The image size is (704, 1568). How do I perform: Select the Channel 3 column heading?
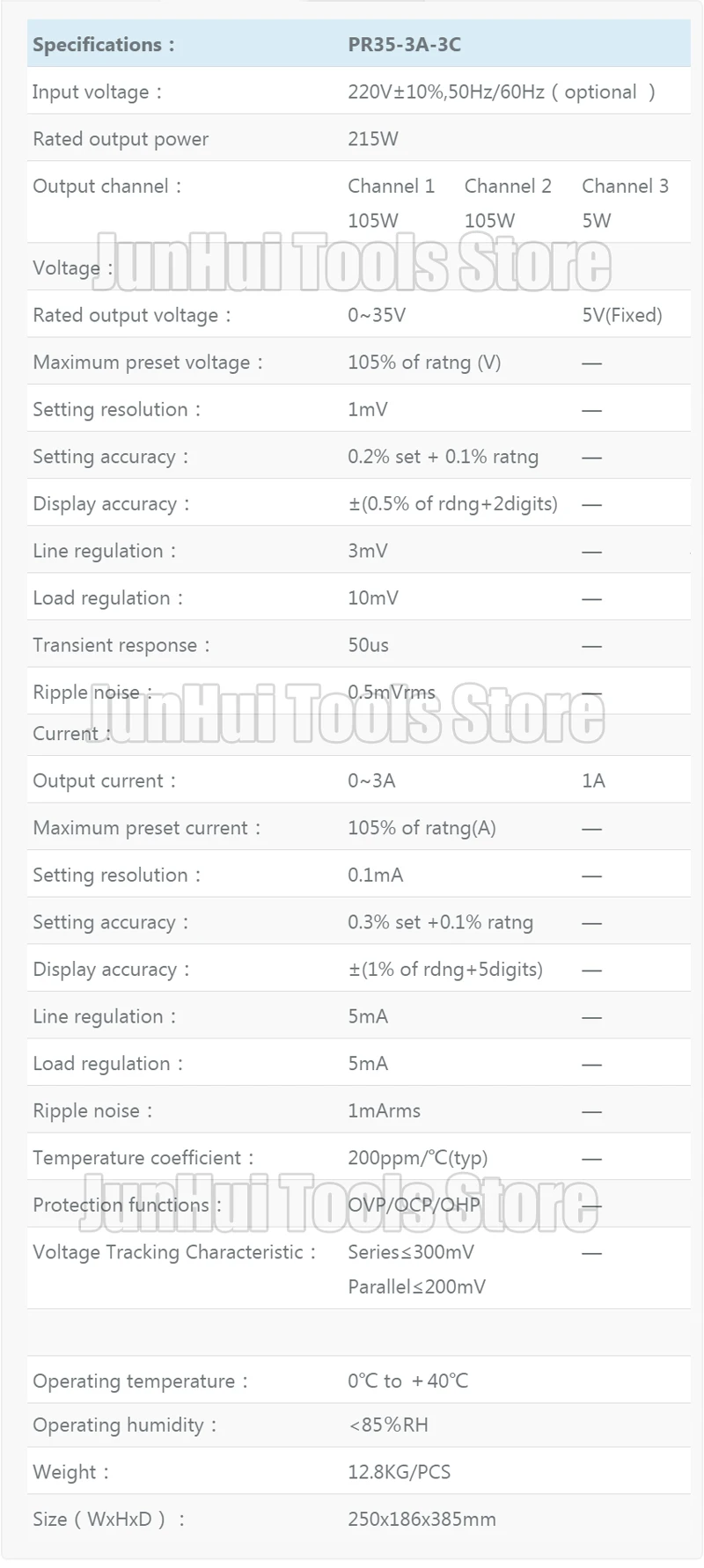point(625,187)
